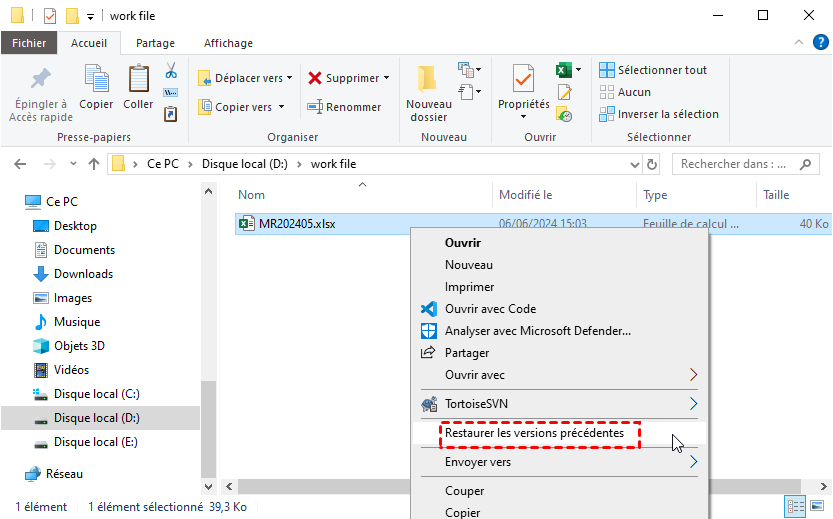The height and width of the screenshot is (519, 833).
Task: Click Aucun in the Sélectionner group
Action: click(625, 92)
